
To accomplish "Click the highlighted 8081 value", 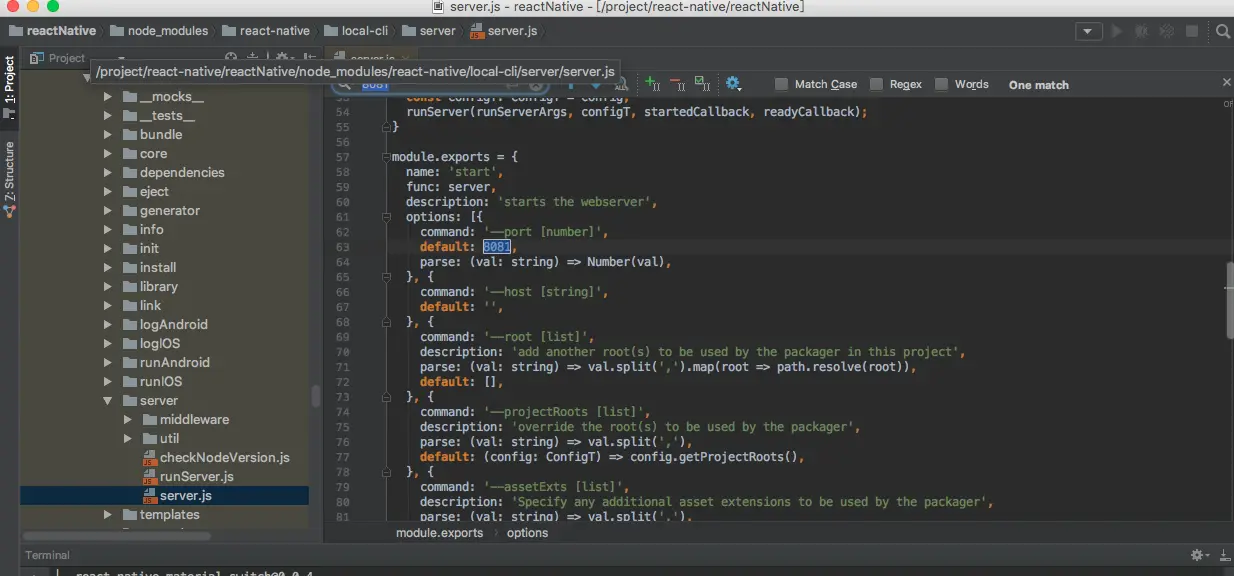I will (x=497, y=247).
